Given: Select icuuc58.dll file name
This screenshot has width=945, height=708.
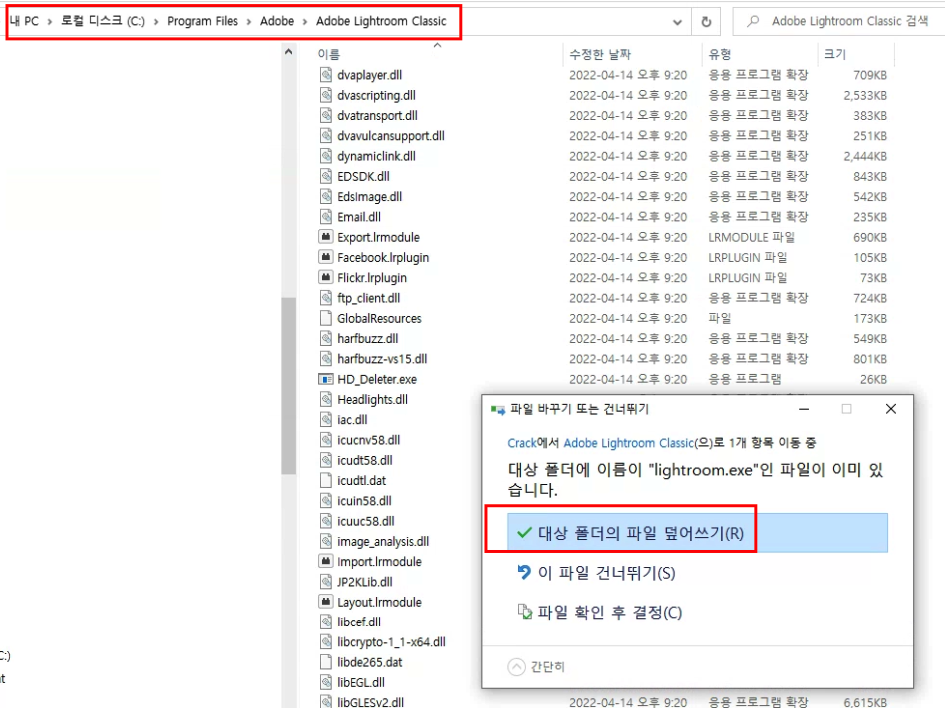Looking at the screenshot, I should pos(366,521).
